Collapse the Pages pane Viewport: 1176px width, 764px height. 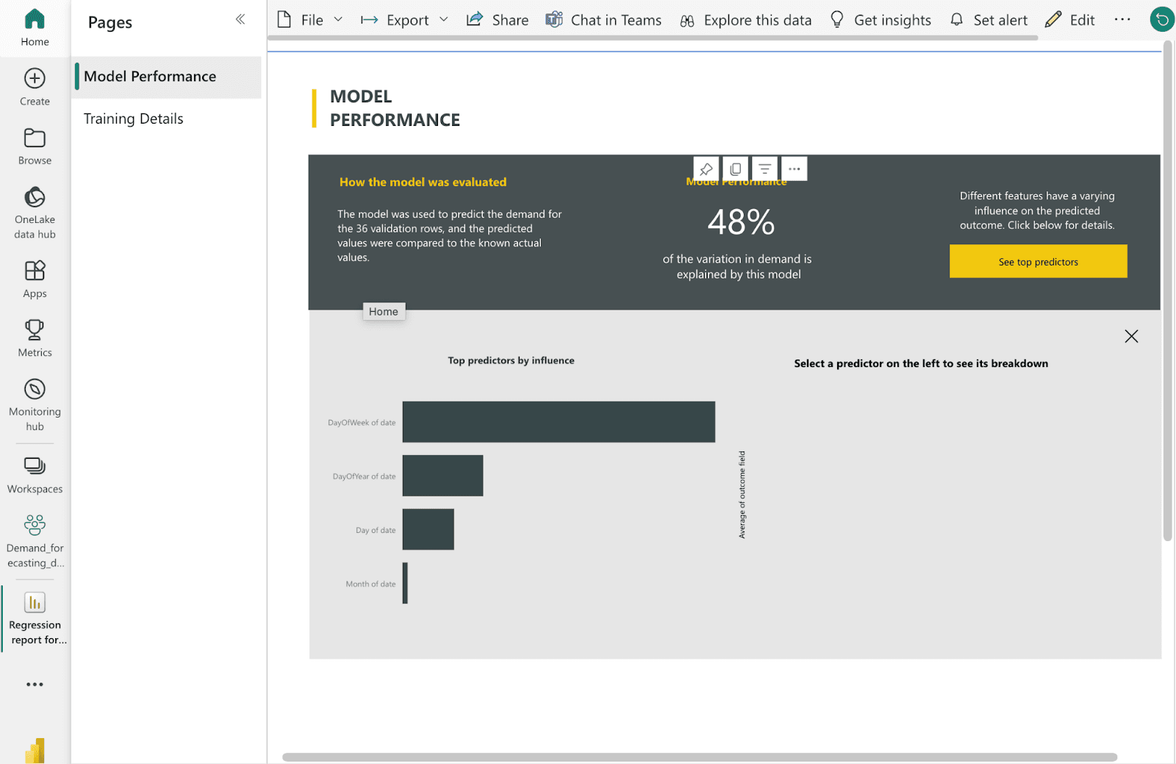240,18
